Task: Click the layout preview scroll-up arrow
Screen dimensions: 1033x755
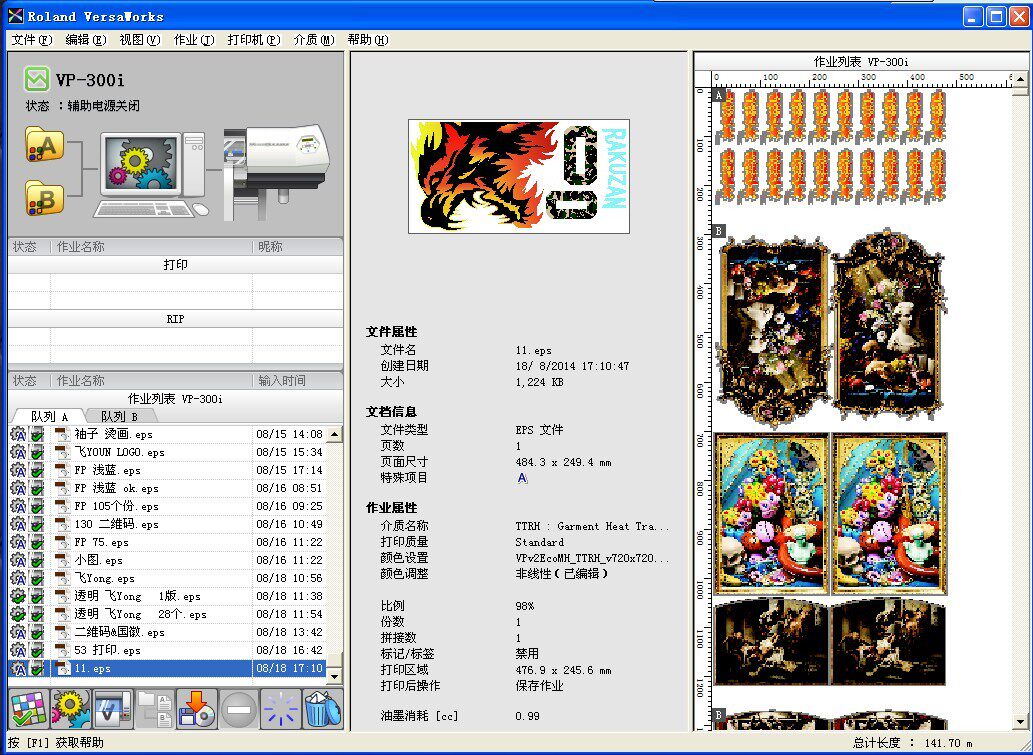Action: [x=1020, y=79]
